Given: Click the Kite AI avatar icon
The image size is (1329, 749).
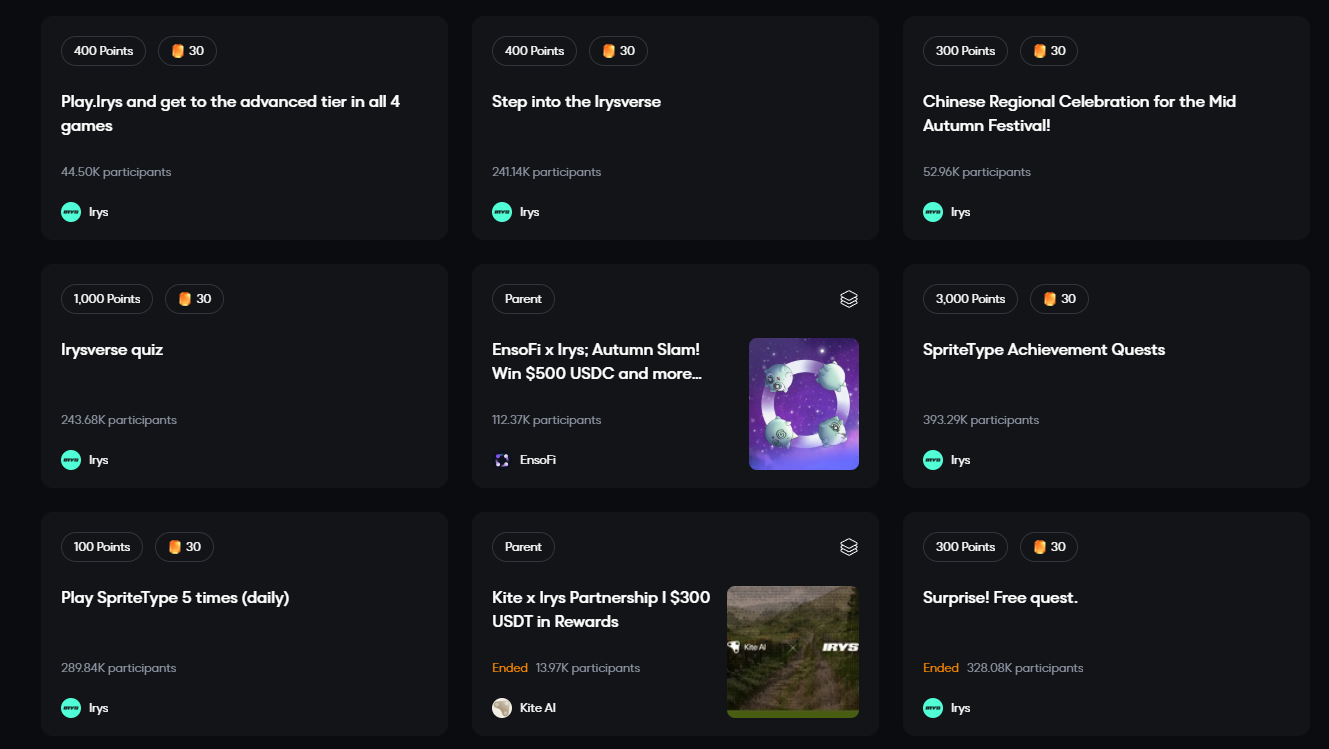Looking at the screenshot, I should click(502, 708).
